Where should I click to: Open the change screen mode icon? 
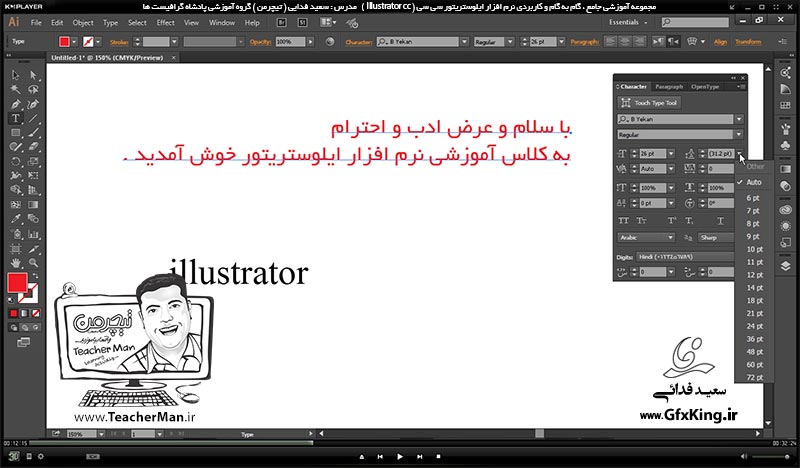pyautogui.click(x=23, y=342)
